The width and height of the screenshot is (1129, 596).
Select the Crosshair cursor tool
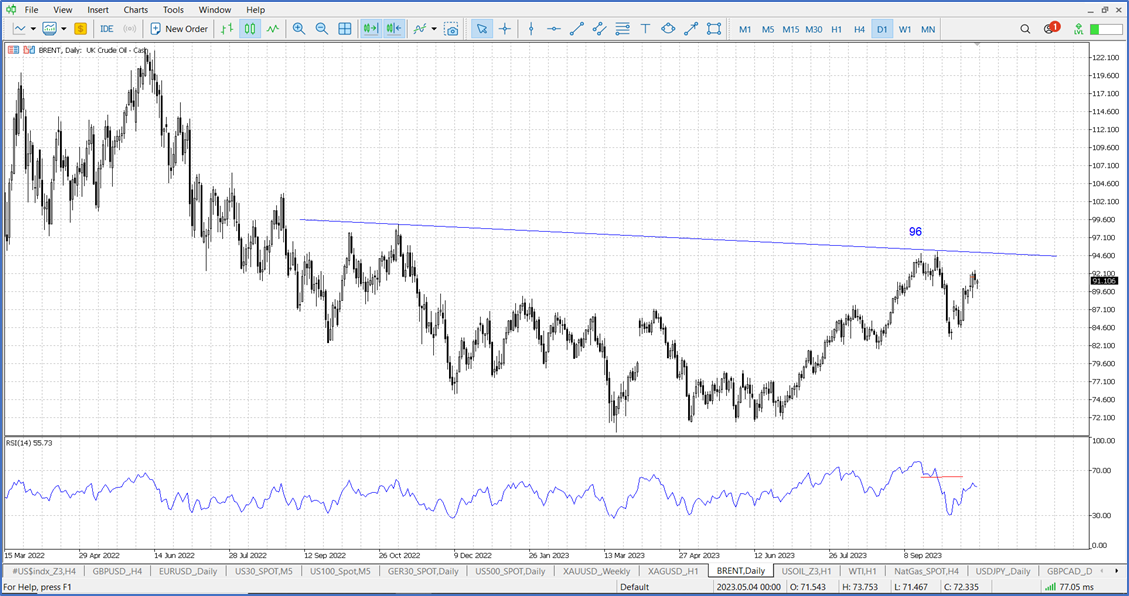tap(505, 29)
